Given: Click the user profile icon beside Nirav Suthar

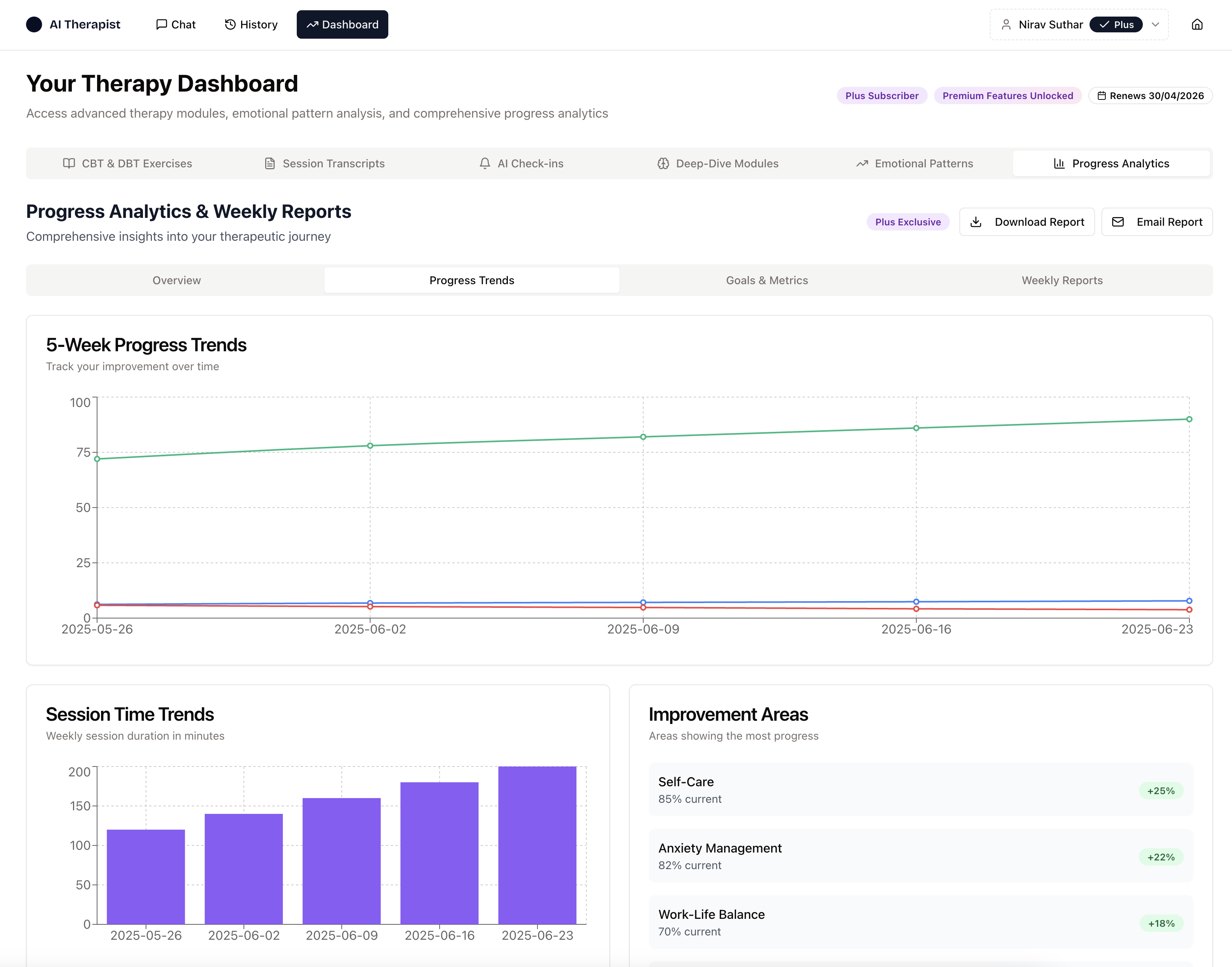Looking at the screenshot, I should coord(1005,24).
